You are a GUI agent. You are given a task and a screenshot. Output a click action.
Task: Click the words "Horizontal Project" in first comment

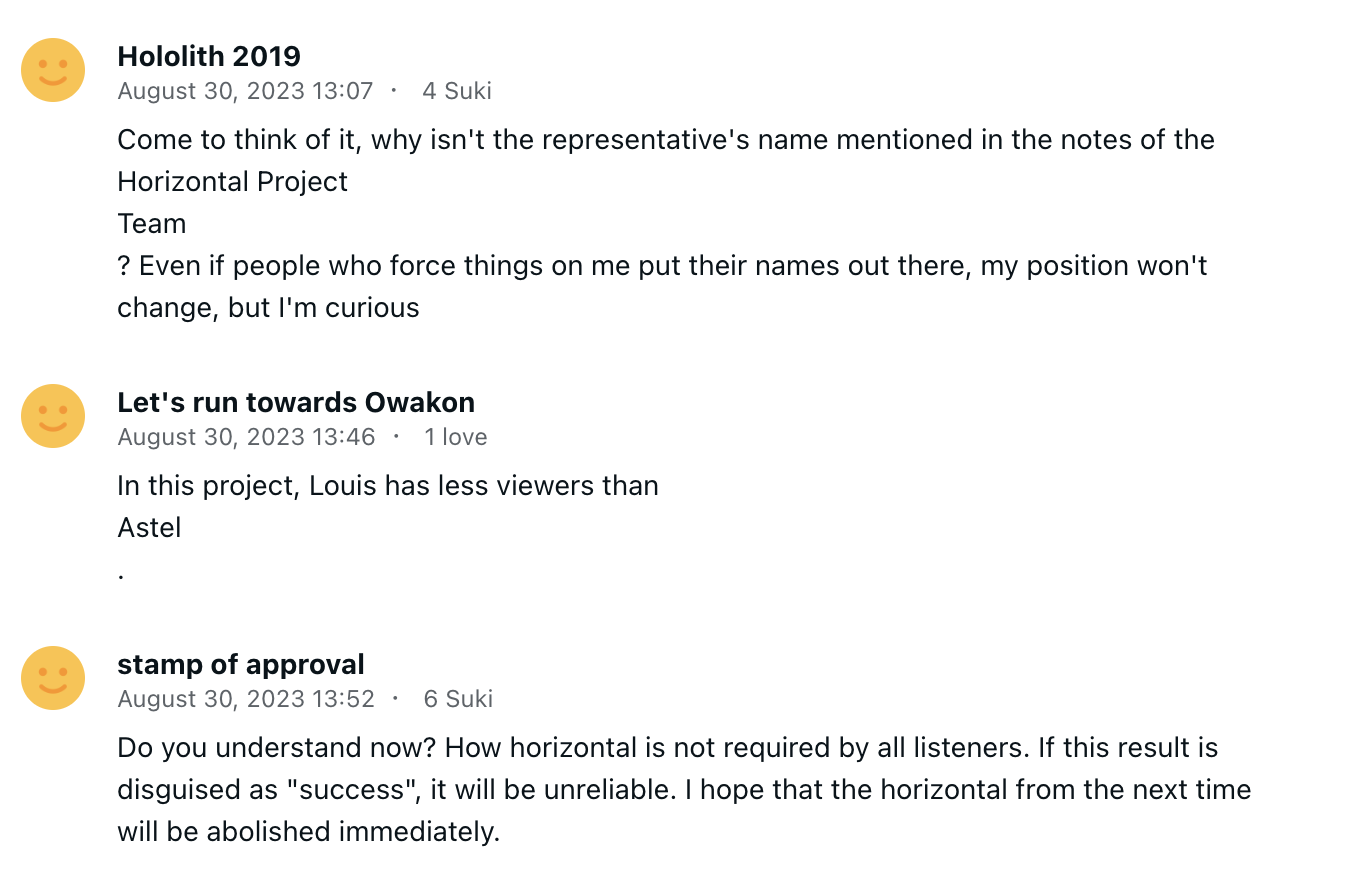(x=232, y=181)
